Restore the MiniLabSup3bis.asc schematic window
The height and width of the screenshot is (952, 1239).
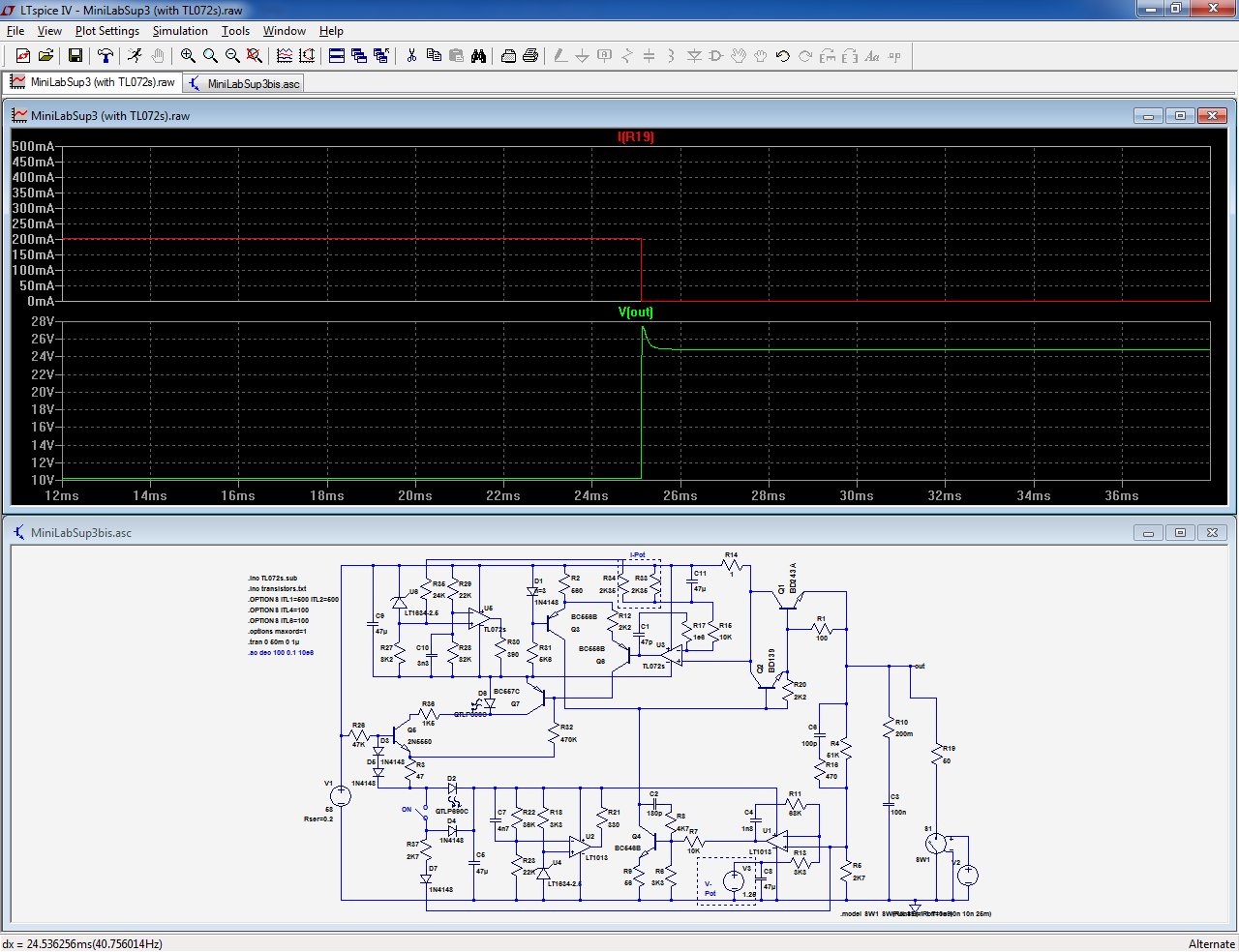[x=1180, y=532]
